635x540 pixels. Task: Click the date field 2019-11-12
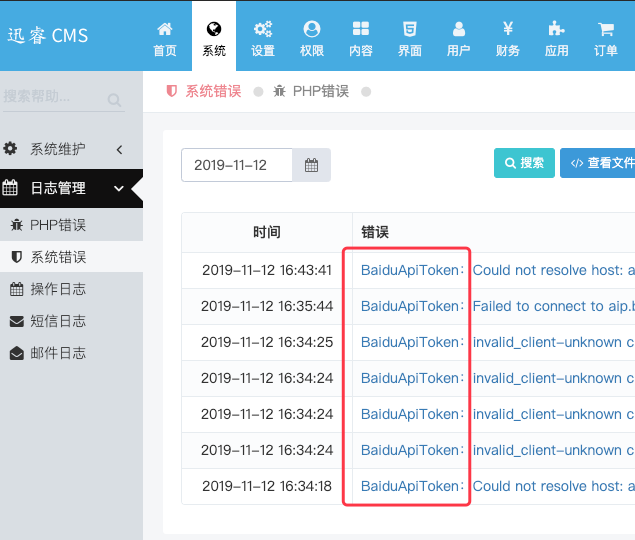tap(237, 165)
